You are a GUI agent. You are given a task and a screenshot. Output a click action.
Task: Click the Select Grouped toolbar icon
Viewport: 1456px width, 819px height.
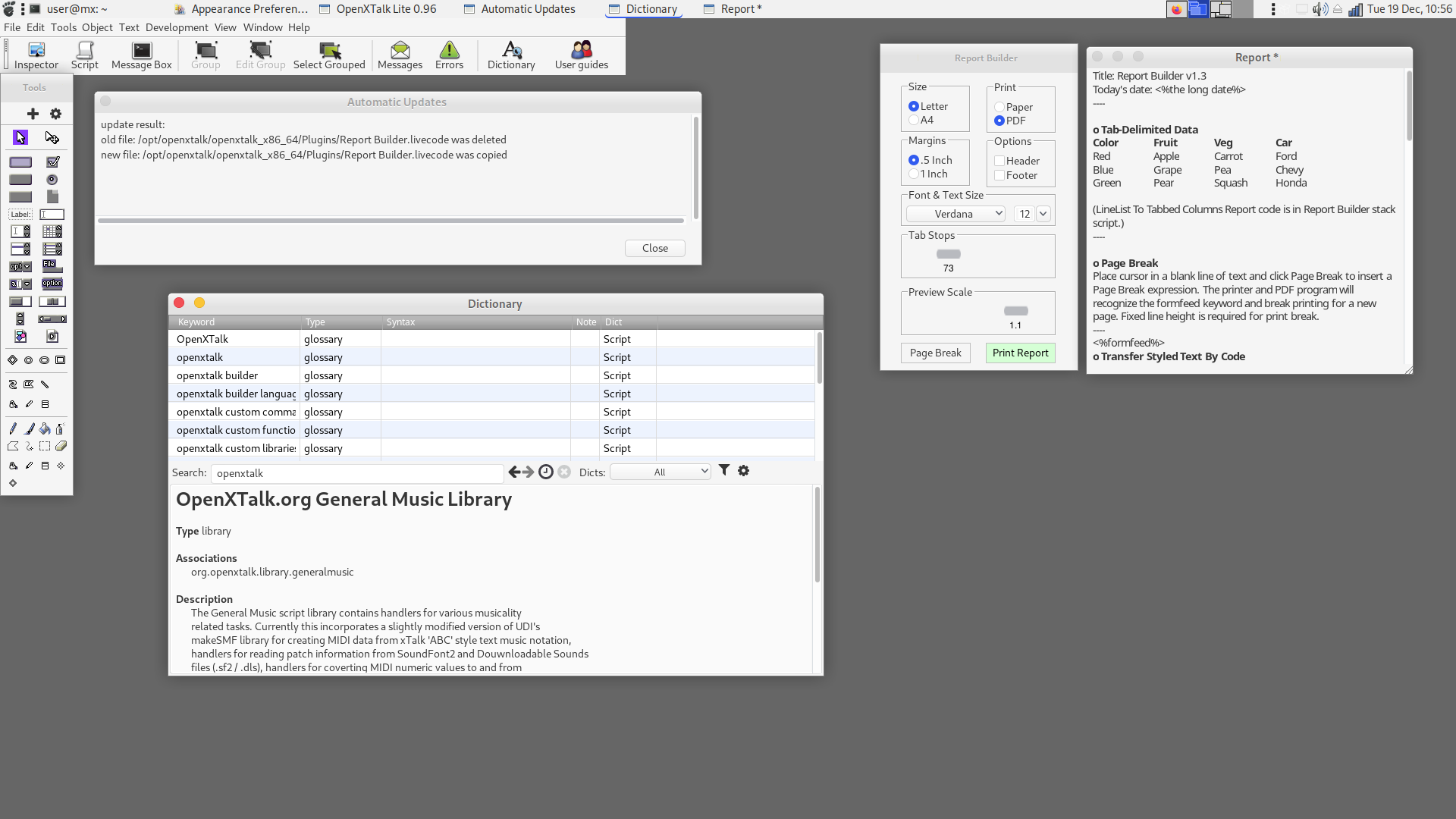tap(329, 55)
